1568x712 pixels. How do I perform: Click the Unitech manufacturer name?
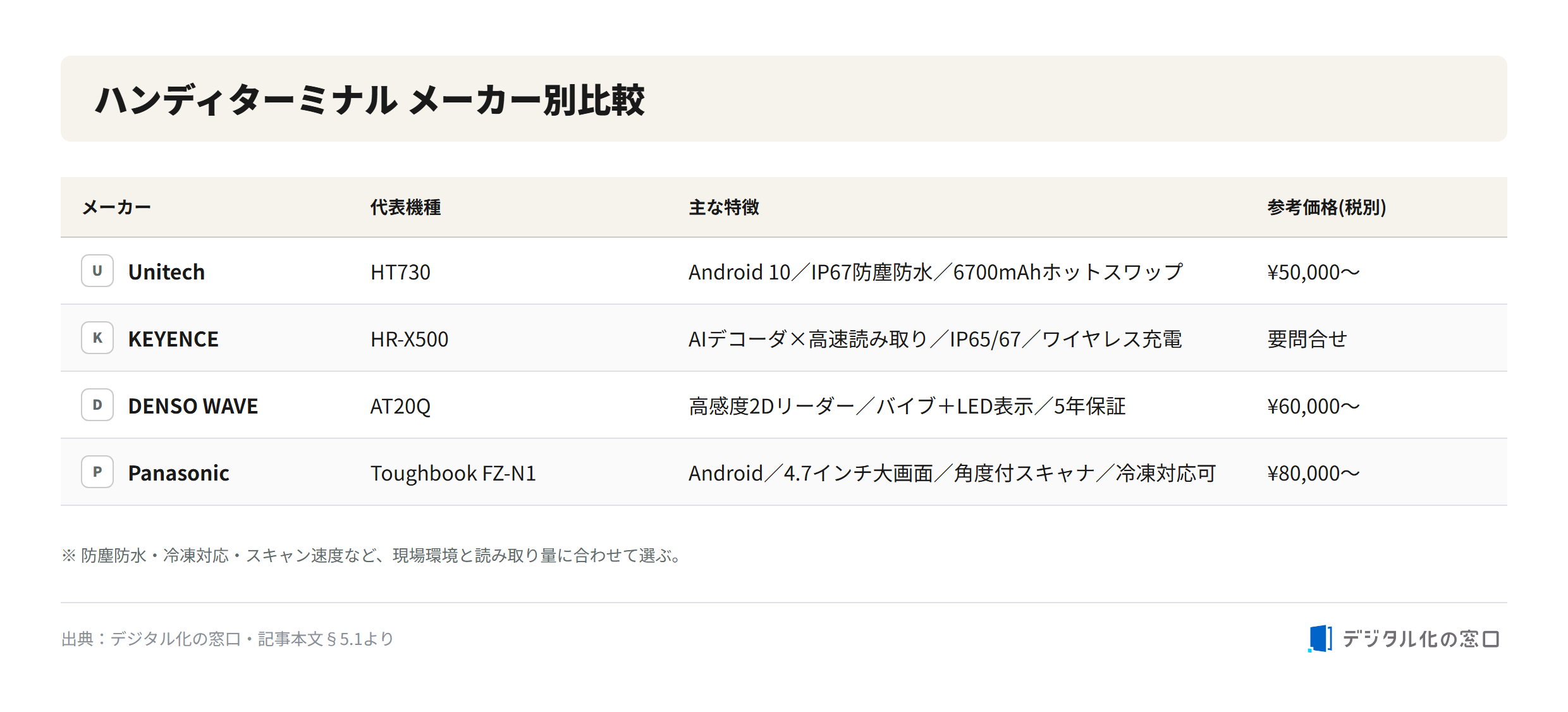click(x=166, y=272)
